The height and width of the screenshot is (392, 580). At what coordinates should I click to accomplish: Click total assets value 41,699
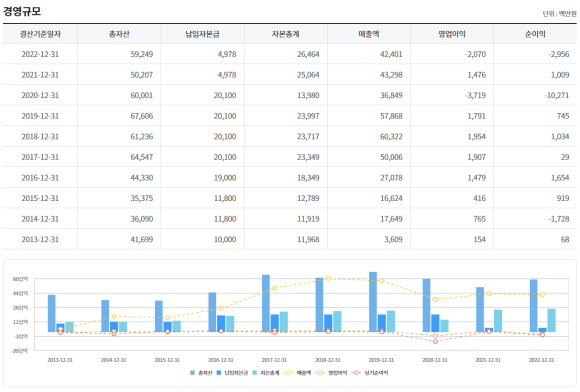tap(142, 239)
